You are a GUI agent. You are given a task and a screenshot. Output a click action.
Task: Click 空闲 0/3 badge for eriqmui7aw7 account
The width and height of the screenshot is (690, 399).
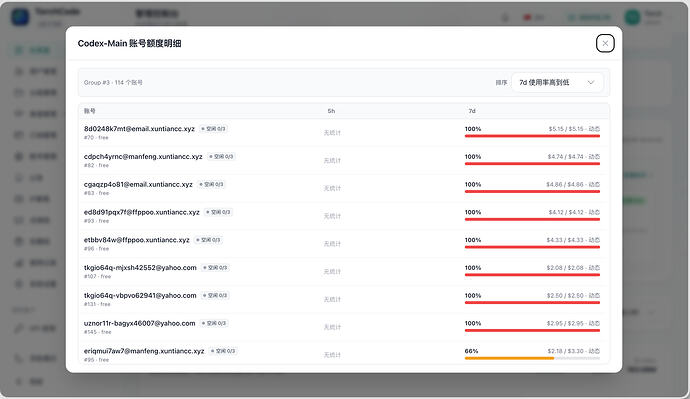coord(224,351)
